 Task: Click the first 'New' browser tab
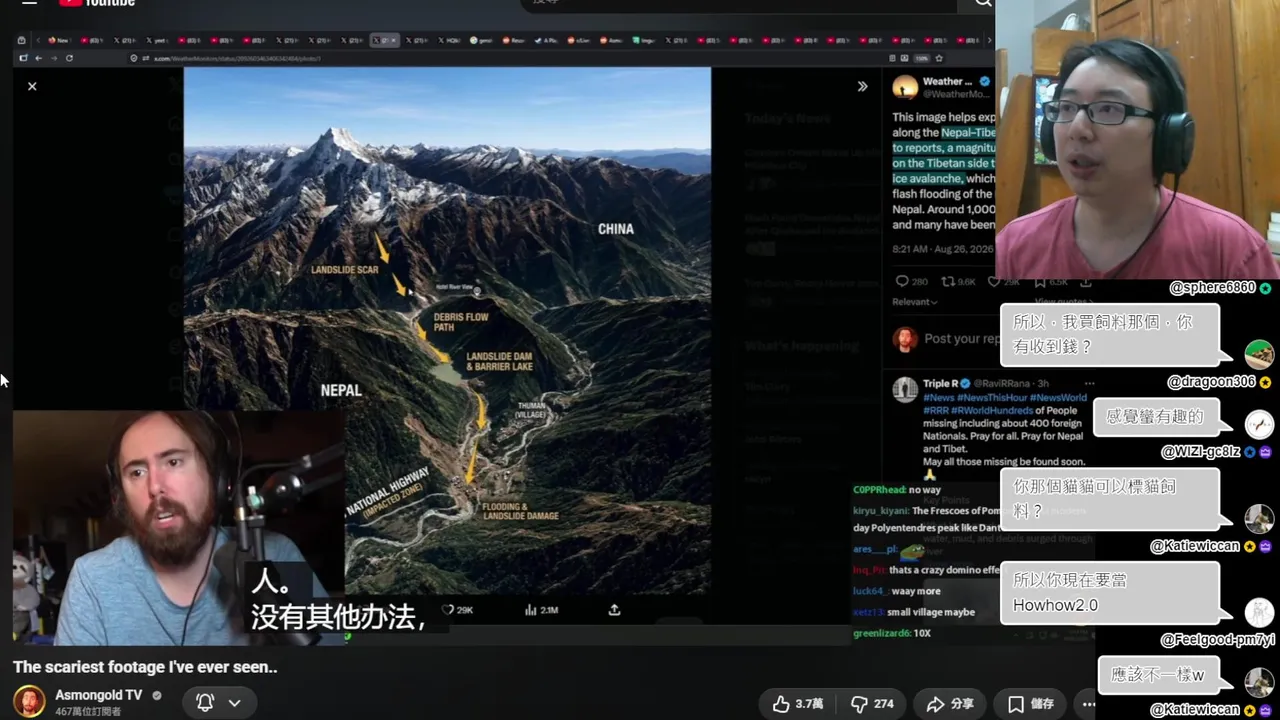tap(59, 40)
